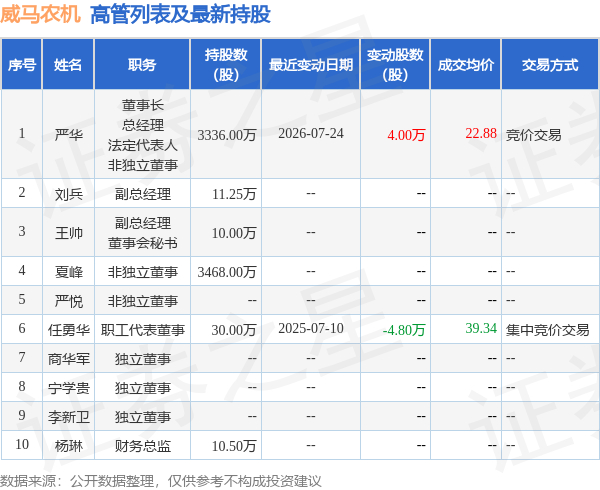Screen dimensions: 600x490
Task: Click 严悦's 非独立董事 position cell
Action: click(x=143, y=301)
